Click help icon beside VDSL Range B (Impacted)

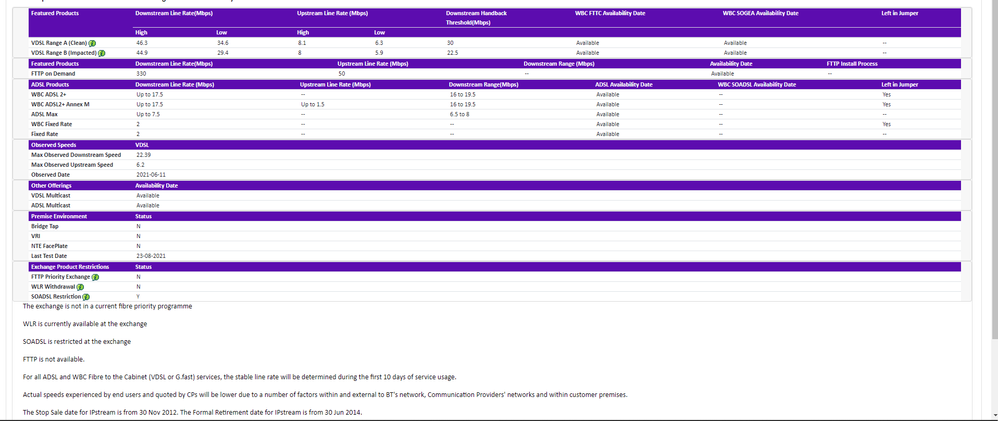102,54
